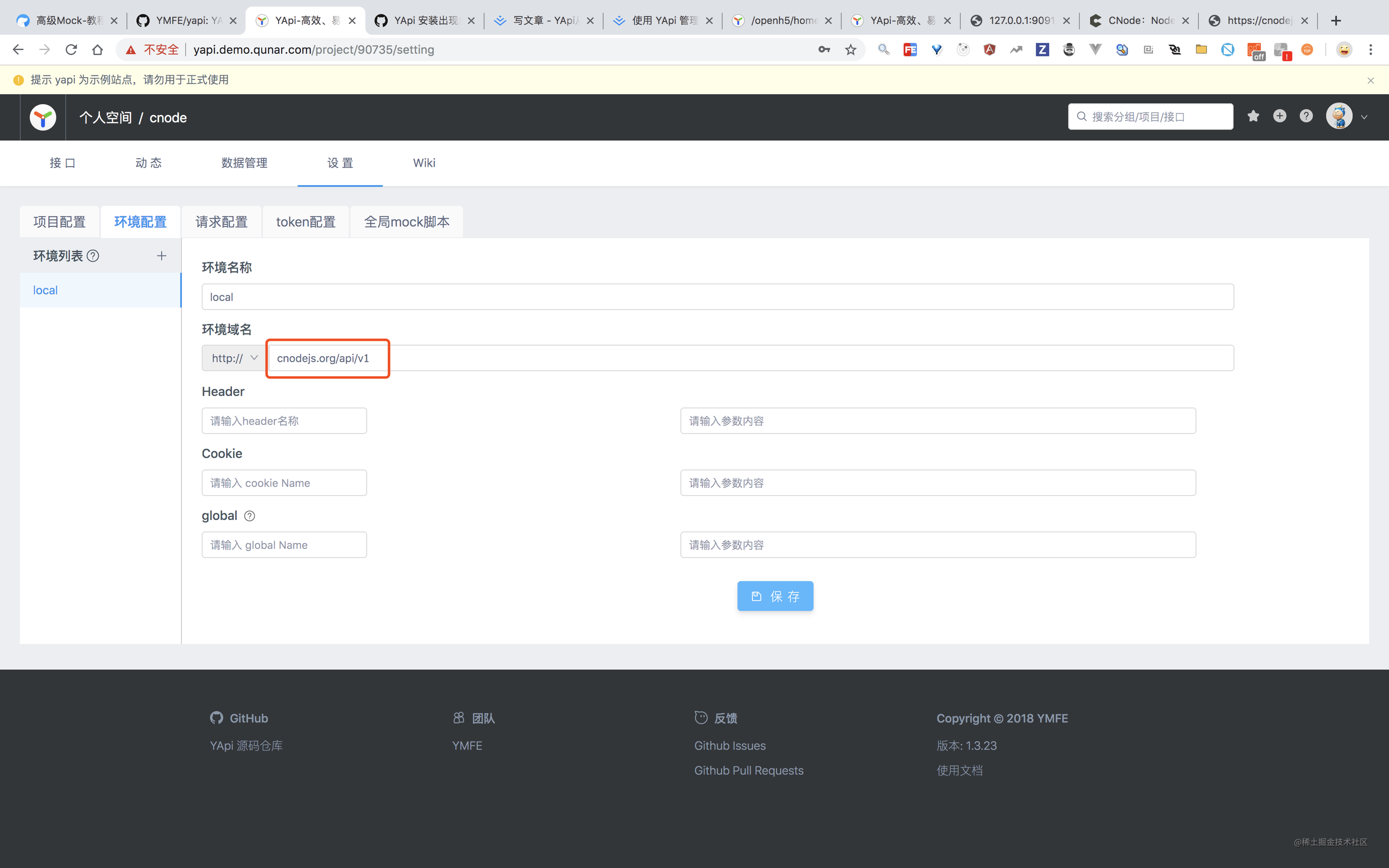Switch to 127.0.0.1:9091 browser tab
The image size is (1389, 868).
tap(1021, 21)
